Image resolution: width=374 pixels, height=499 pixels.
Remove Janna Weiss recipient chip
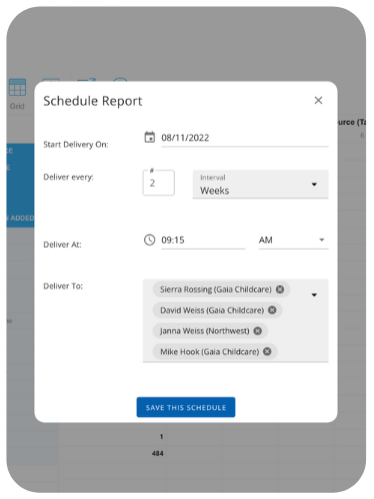click(x=257, y=331)
